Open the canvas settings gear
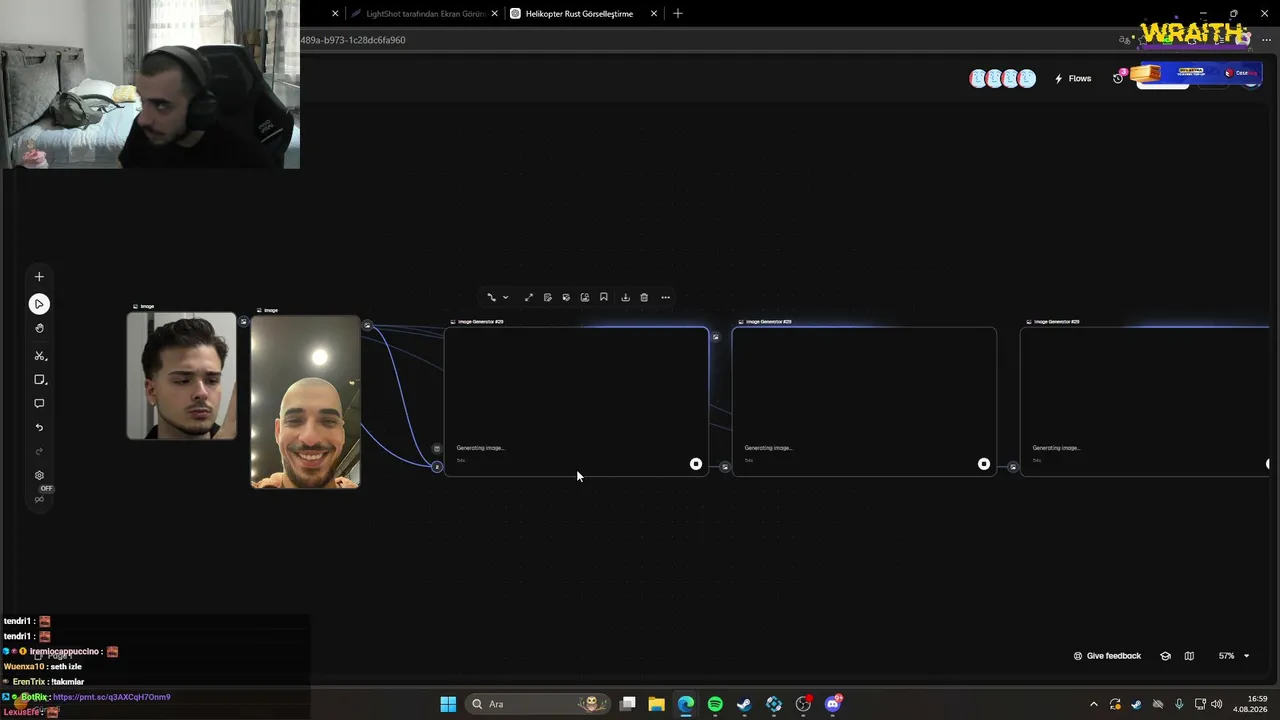 (39, 476)
